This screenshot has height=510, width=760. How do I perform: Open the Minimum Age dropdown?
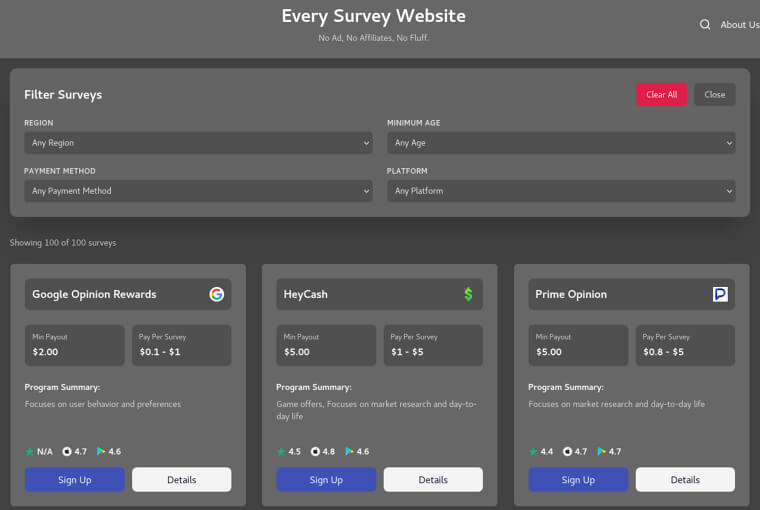561,143
